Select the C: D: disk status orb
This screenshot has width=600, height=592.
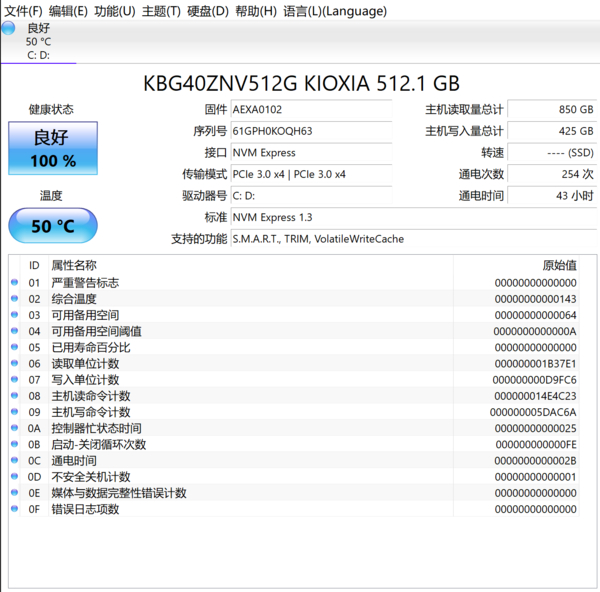(x=8, y=28)
